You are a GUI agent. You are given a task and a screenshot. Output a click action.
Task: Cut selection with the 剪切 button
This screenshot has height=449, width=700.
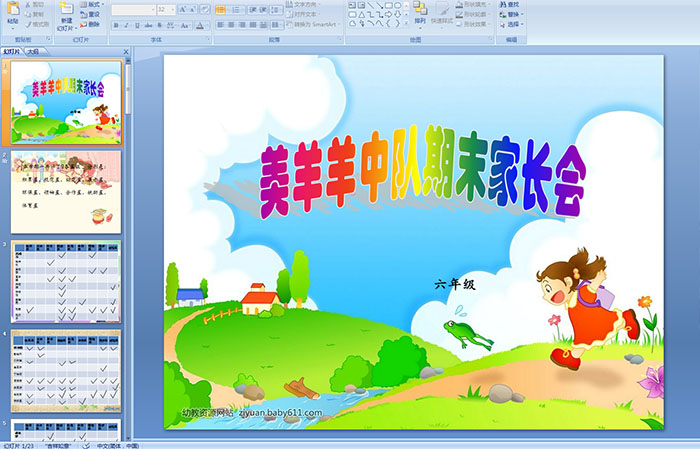coord(34,4)
